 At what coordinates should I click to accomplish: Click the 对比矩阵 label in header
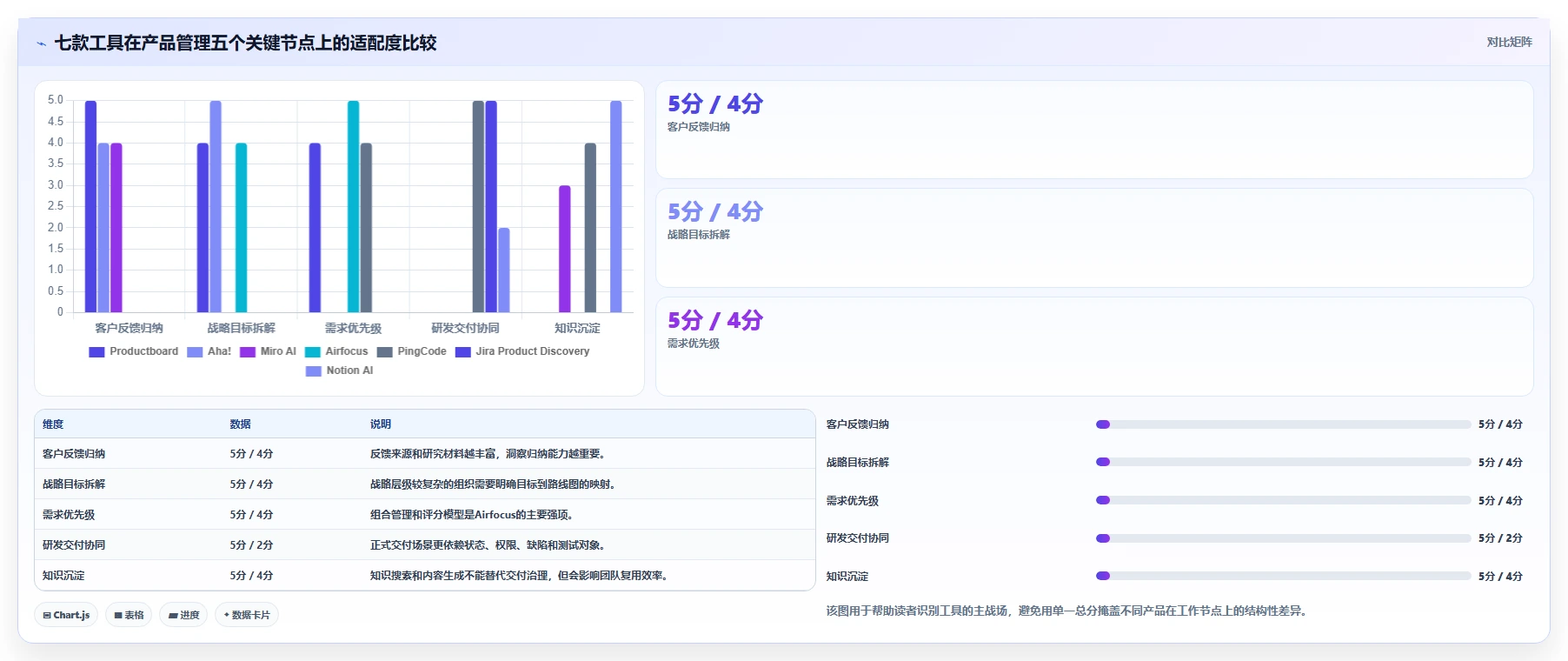tap(1509, 42)
